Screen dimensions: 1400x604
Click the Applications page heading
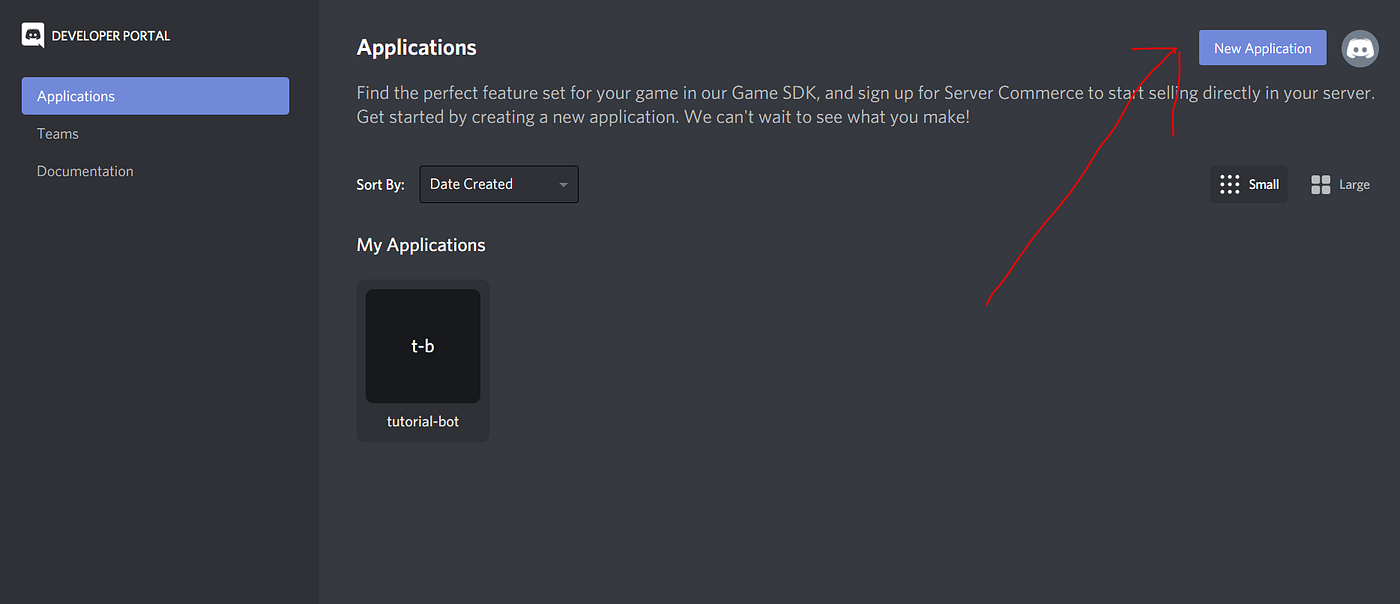coord(416,47)
